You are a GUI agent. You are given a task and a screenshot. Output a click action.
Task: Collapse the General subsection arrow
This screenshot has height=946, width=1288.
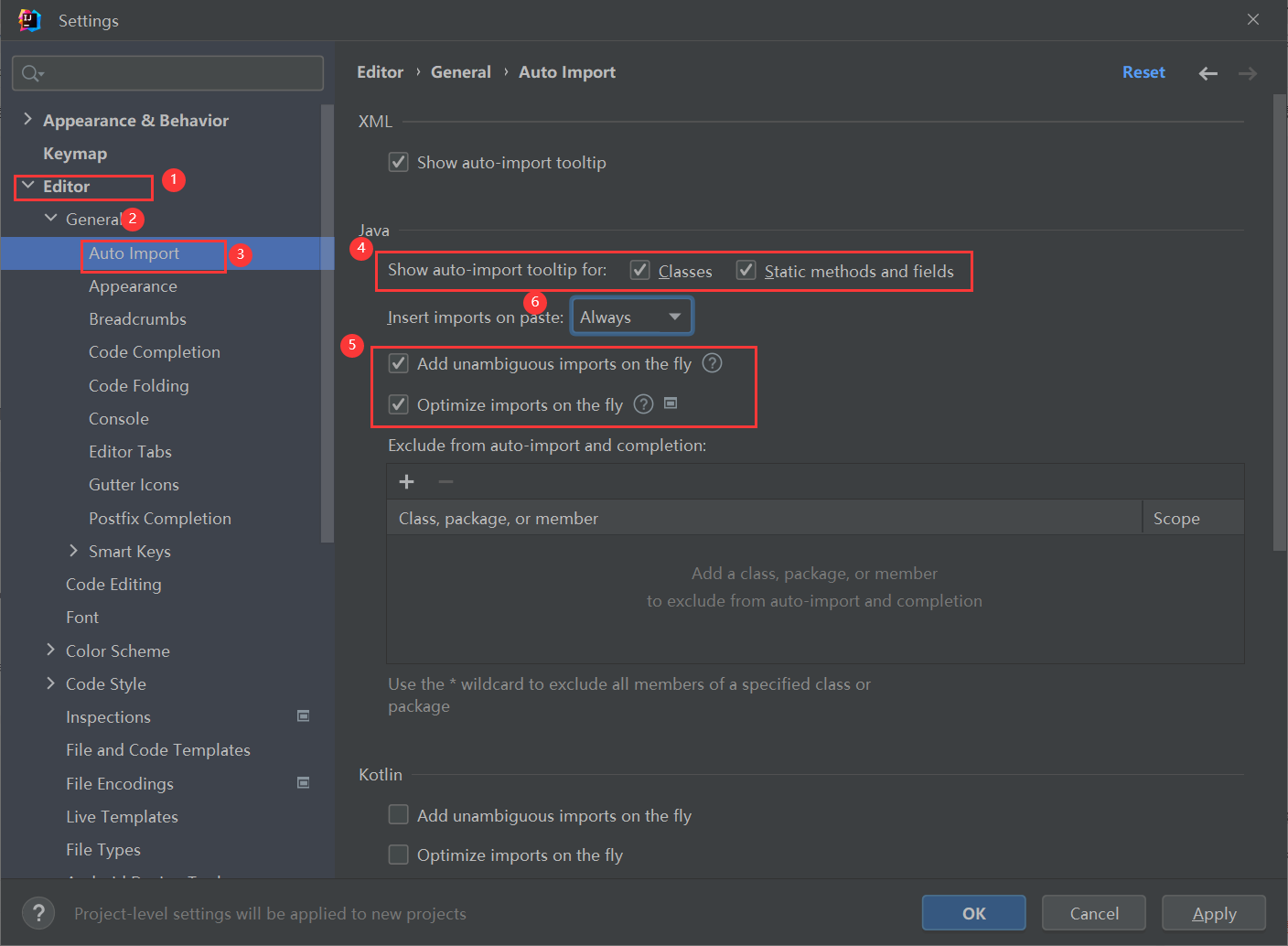(50, 218)
